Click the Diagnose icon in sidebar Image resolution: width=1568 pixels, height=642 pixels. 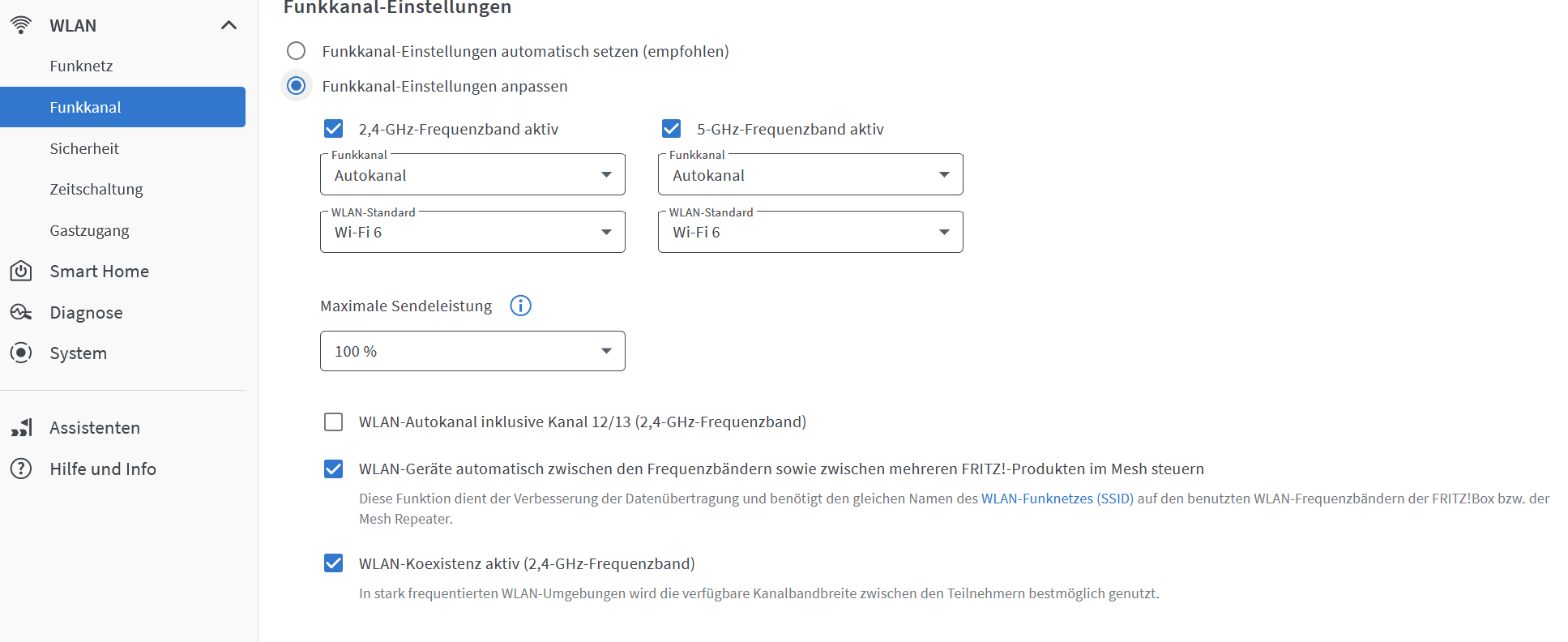coord(21,312)
